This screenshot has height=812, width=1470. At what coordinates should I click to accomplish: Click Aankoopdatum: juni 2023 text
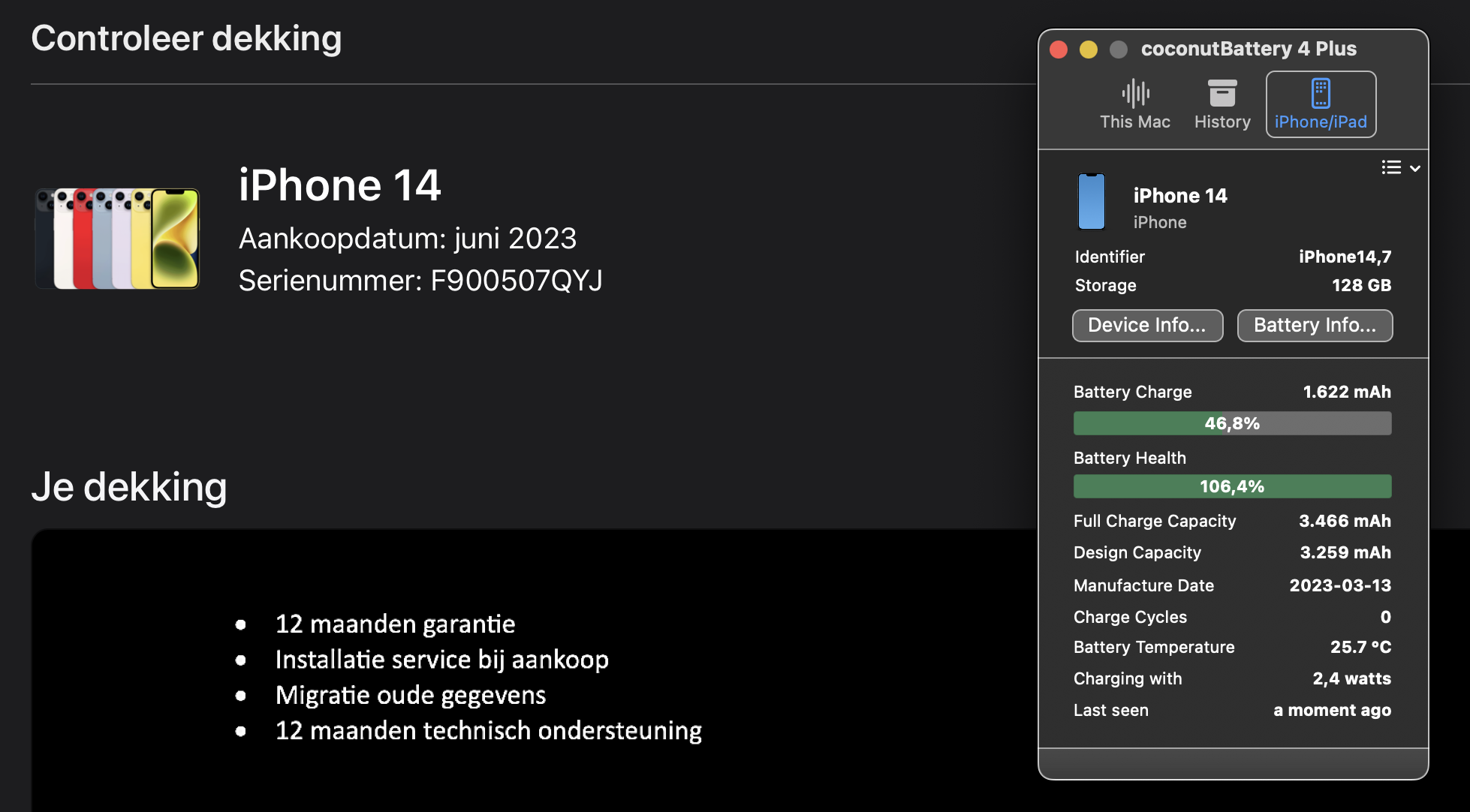coord(408,239)
